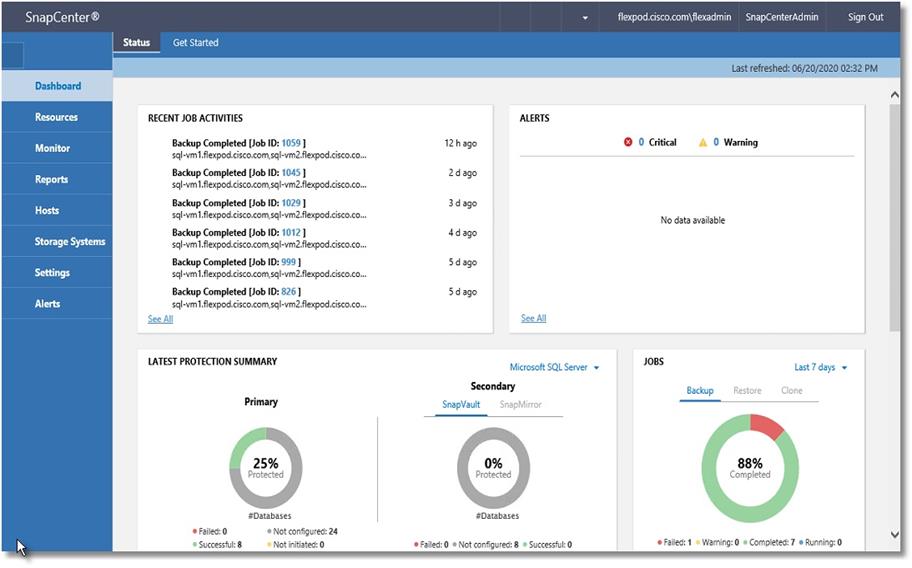Screen dimensions: 912x568
Task: Select the Restore jobs tab
Action: pos(747,391)
